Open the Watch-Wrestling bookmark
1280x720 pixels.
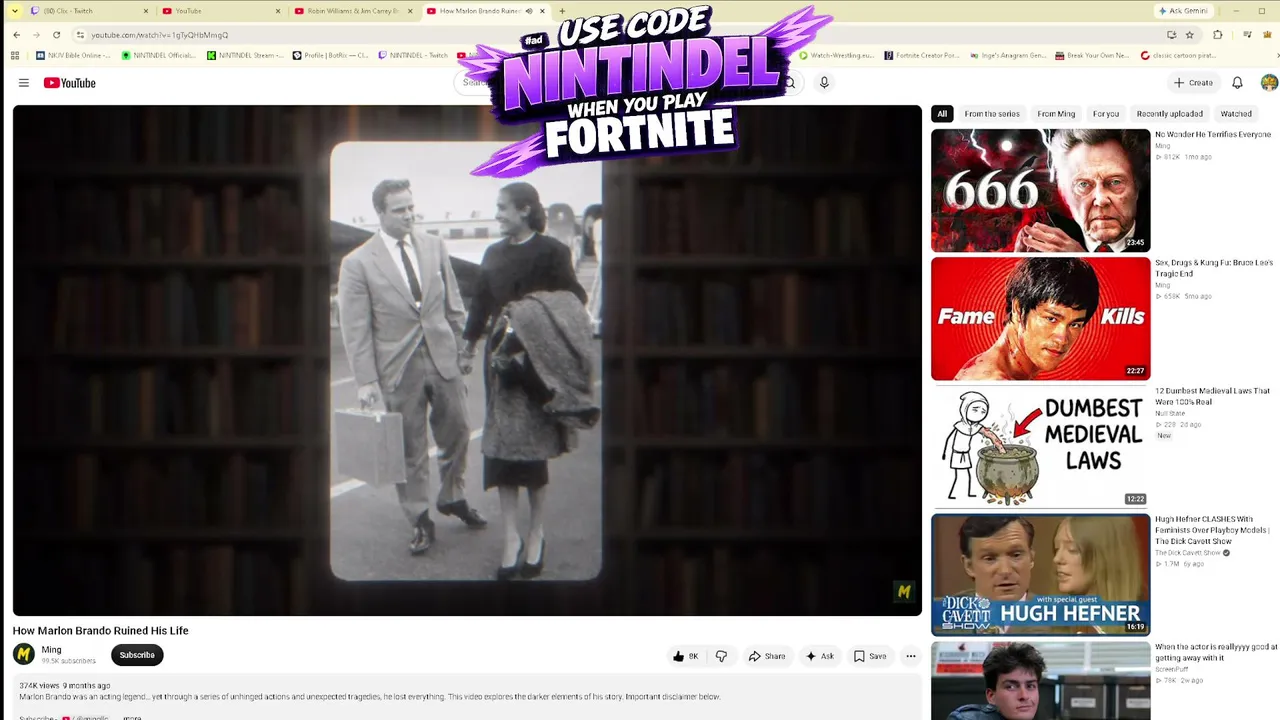[837, 56]
